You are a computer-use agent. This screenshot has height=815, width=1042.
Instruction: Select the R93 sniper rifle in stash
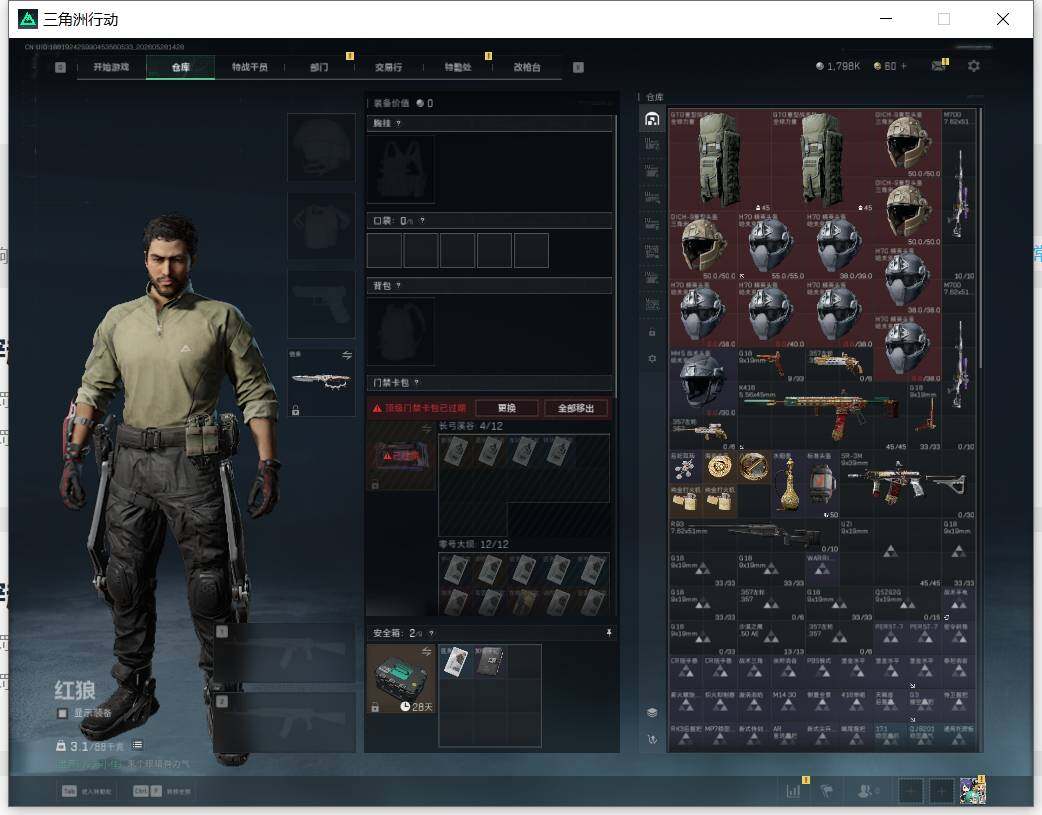click(754, 536)
